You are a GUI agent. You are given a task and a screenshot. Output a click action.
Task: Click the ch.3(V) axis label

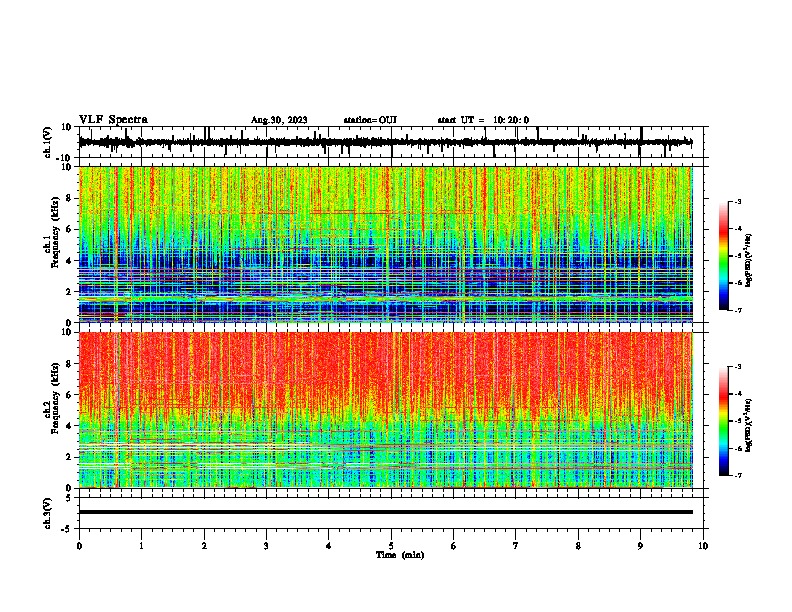48,513
